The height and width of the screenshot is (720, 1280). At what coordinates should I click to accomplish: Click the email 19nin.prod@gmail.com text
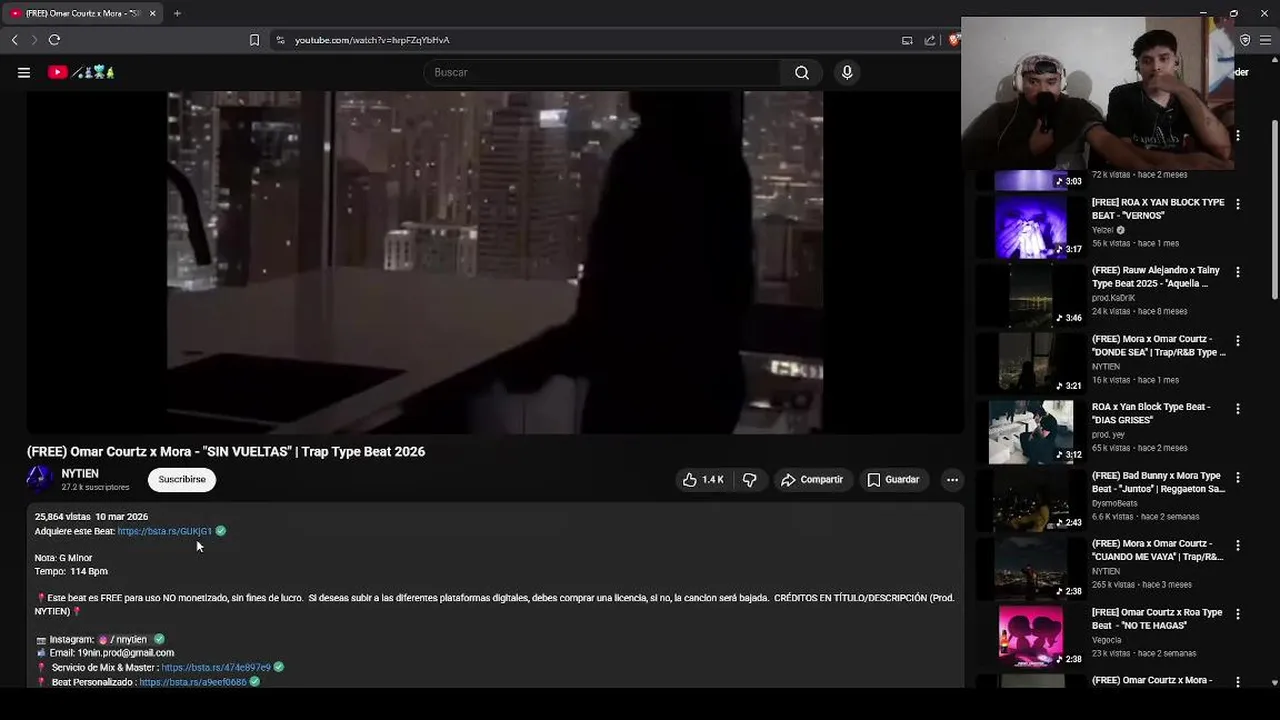pos(125,653)
